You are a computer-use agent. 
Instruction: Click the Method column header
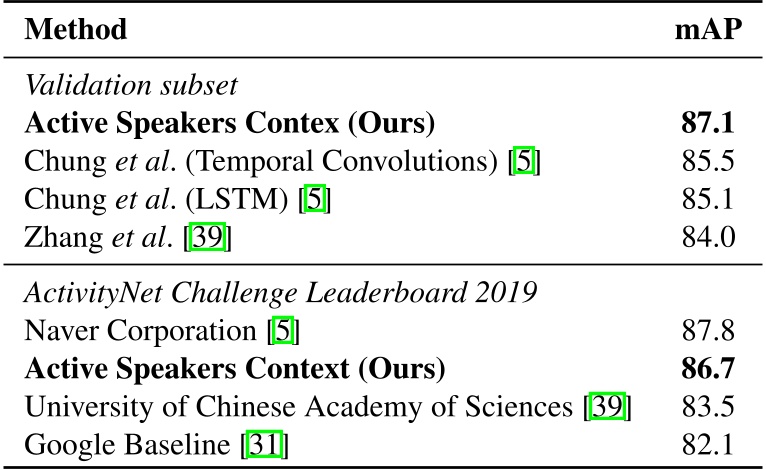tap(76, 30)
